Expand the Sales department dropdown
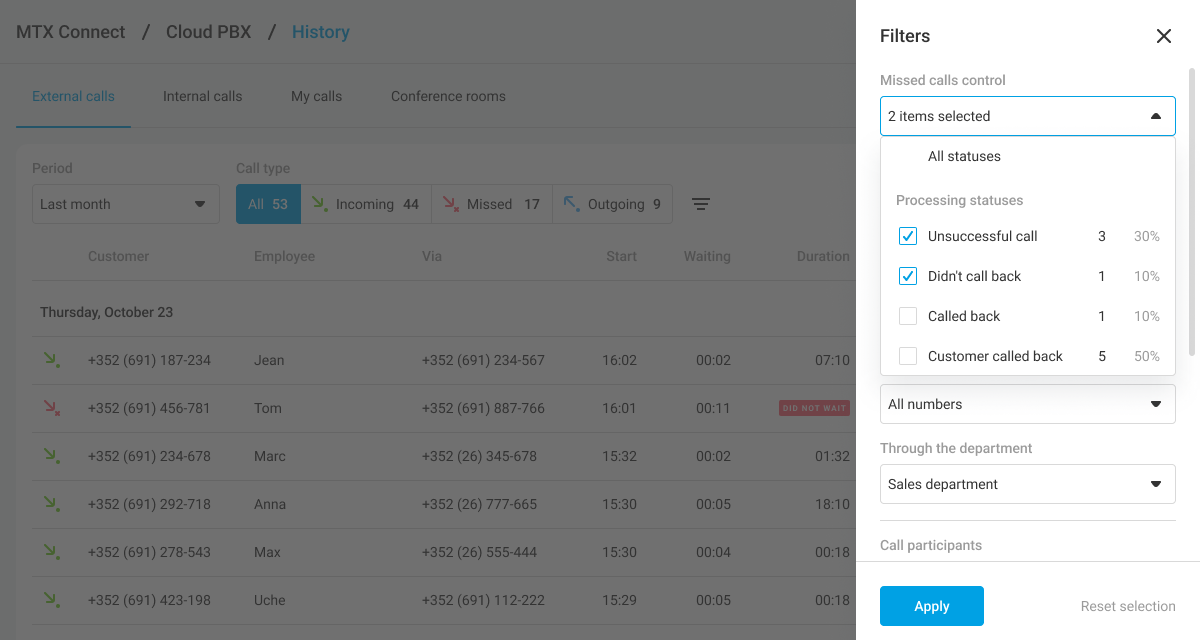1200x640 pixels. coord(1027,484)
